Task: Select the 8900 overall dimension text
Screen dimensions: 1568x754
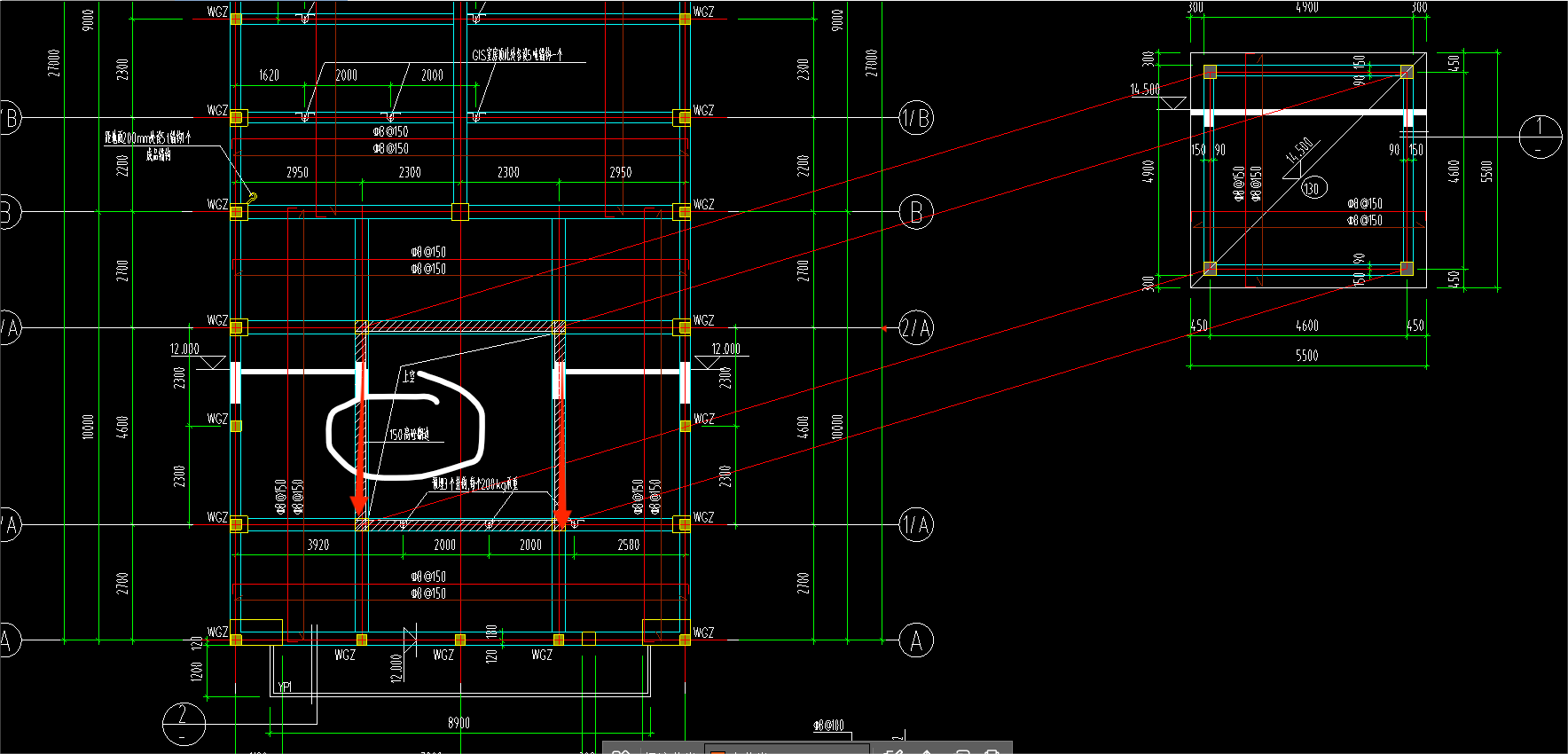Action: click(459, 723)
